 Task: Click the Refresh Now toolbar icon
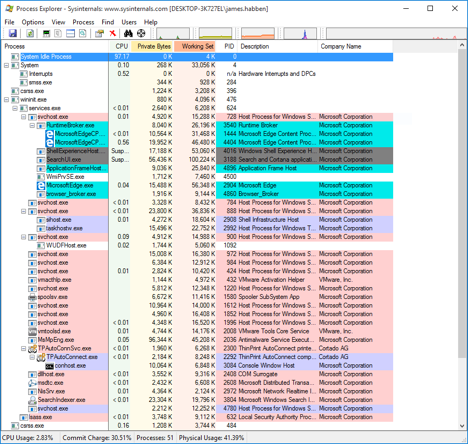point(30,33)
